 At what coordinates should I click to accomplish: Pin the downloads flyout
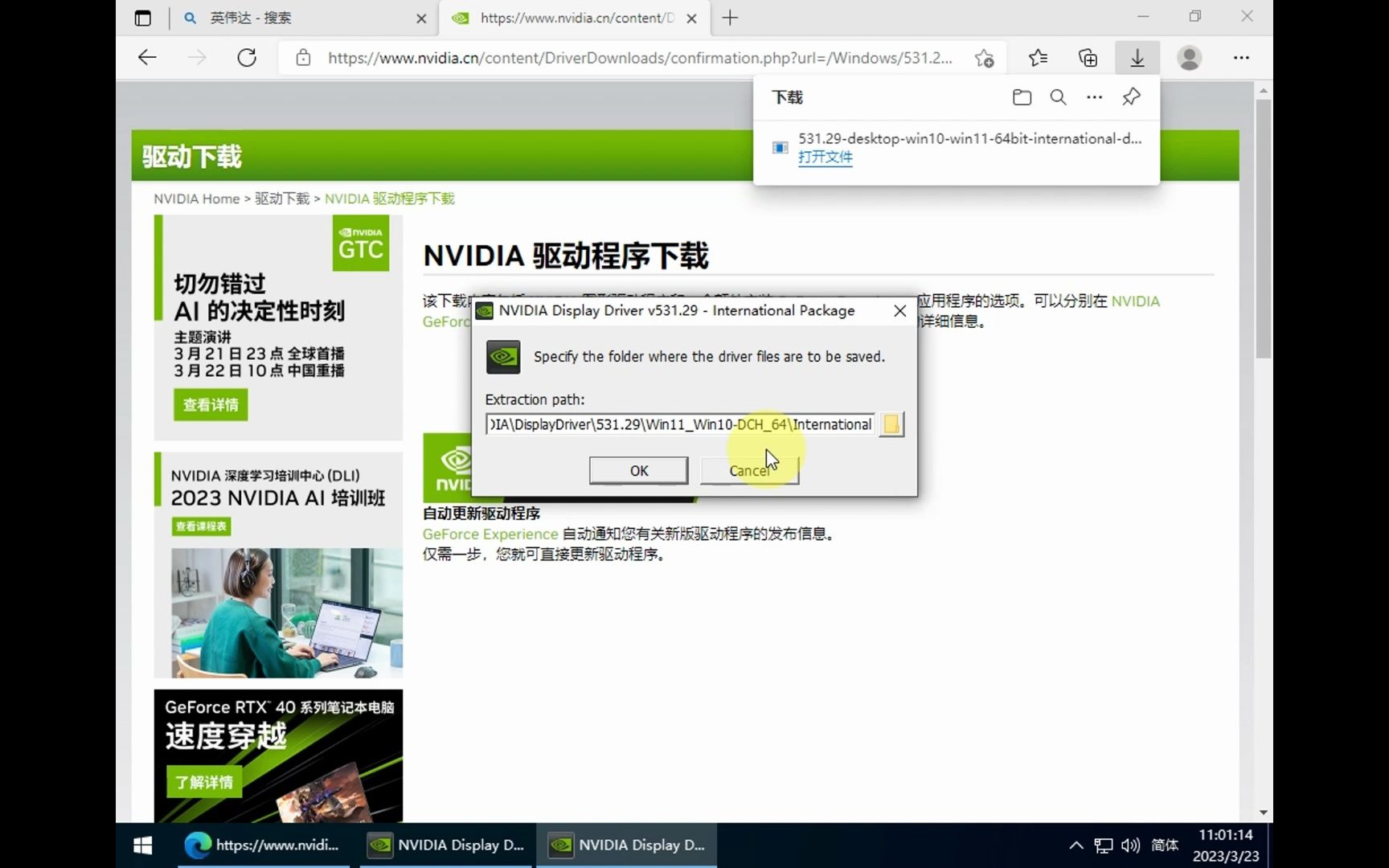(1131, 97)
